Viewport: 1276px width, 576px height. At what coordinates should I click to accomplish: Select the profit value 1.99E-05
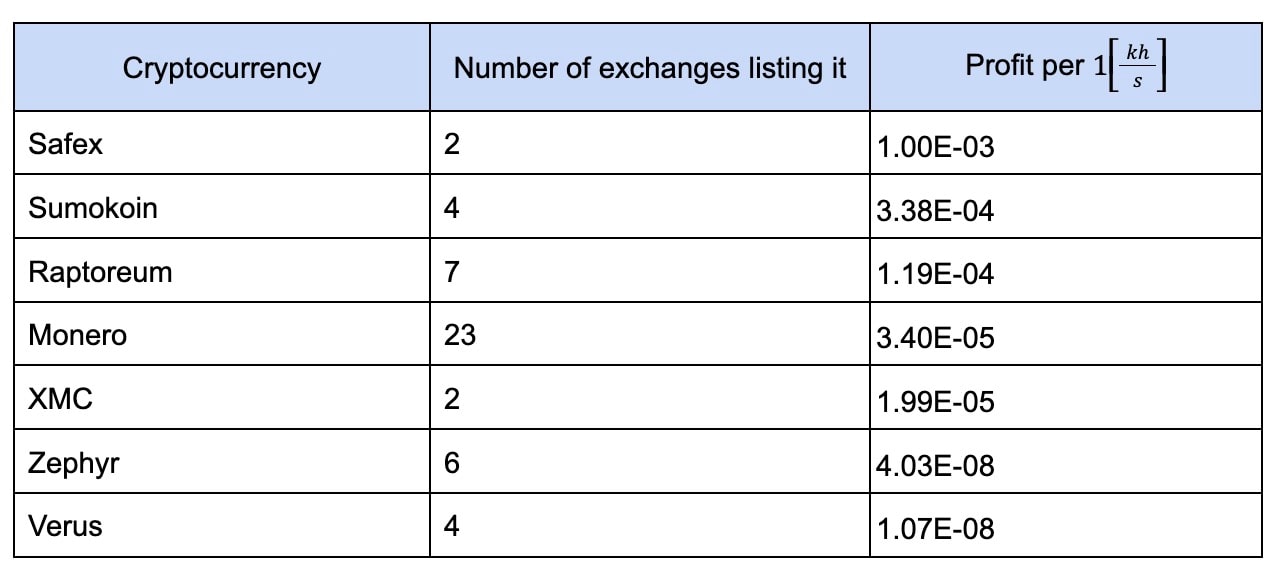coord(935,402)
